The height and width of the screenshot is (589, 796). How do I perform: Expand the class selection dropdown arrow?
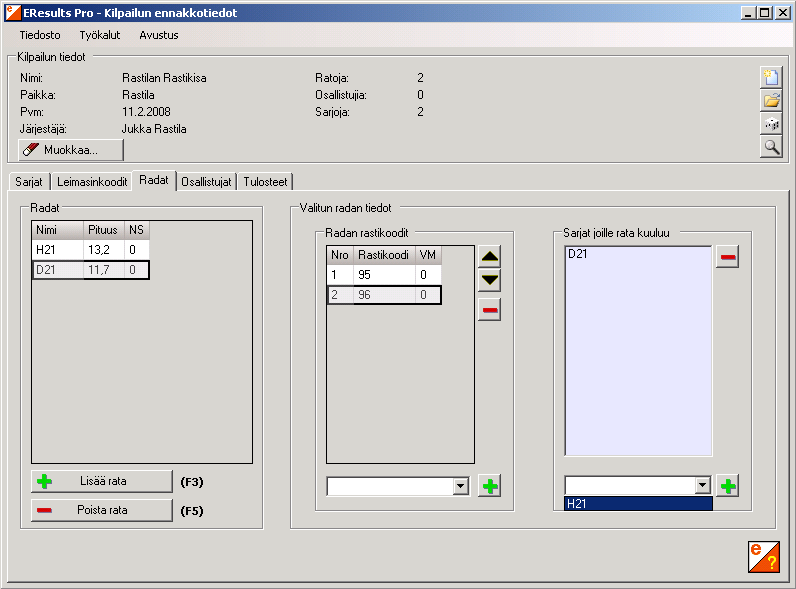pyautogui.click(x=703, y=485)
